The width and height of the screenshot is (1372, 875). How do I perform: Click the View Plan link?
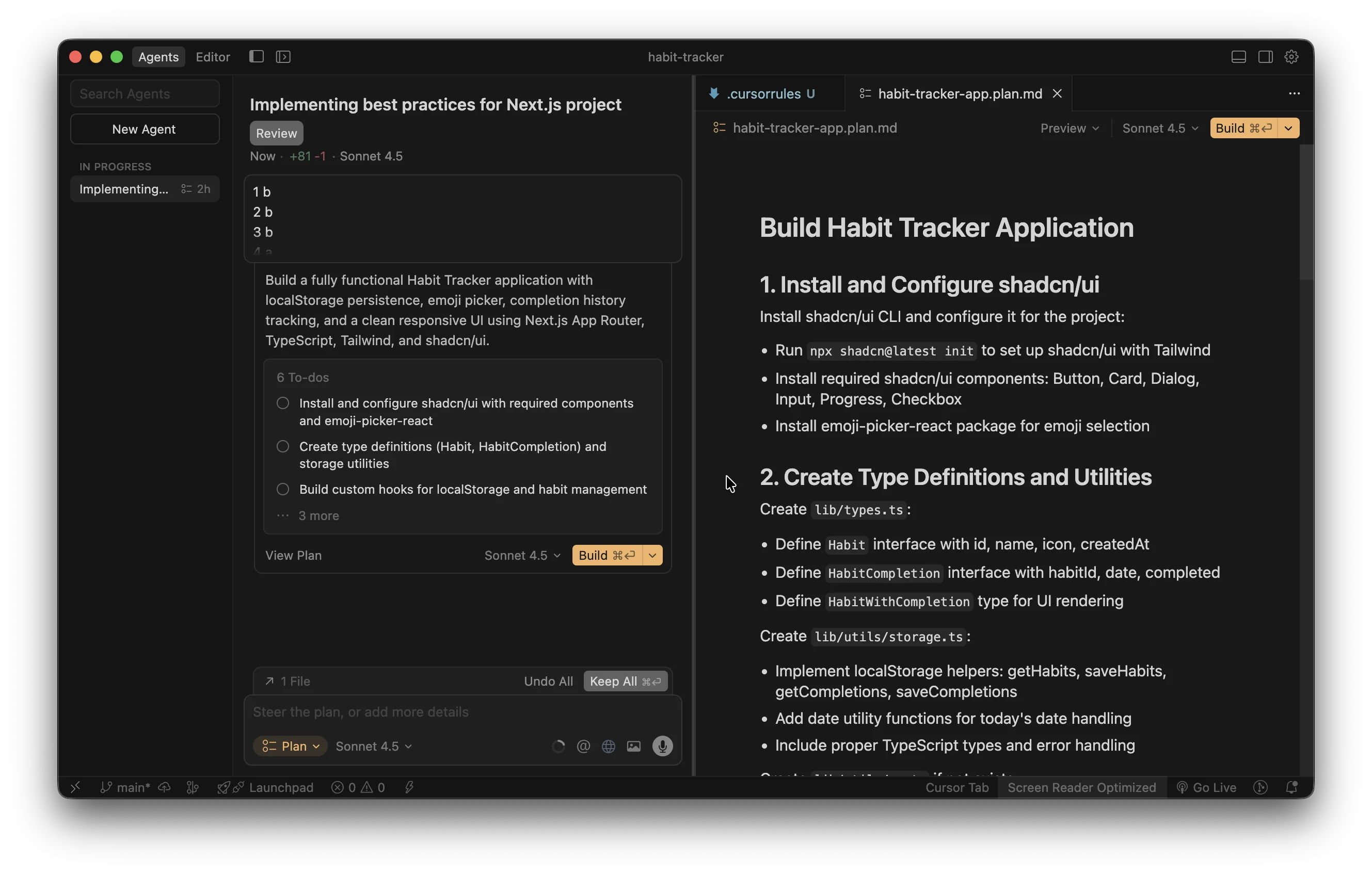coord(293,556)
